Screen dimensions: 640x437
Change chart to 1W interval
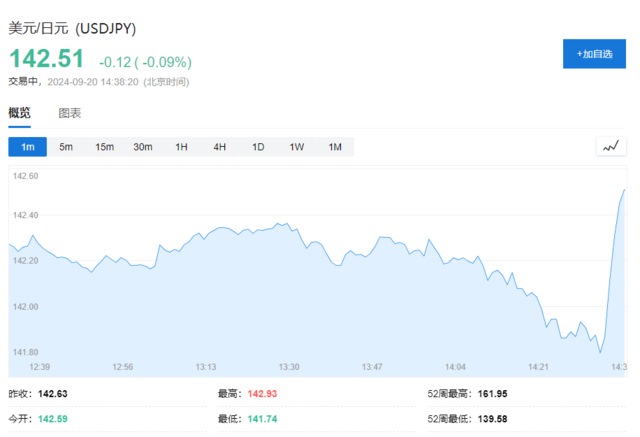[296, 147]
